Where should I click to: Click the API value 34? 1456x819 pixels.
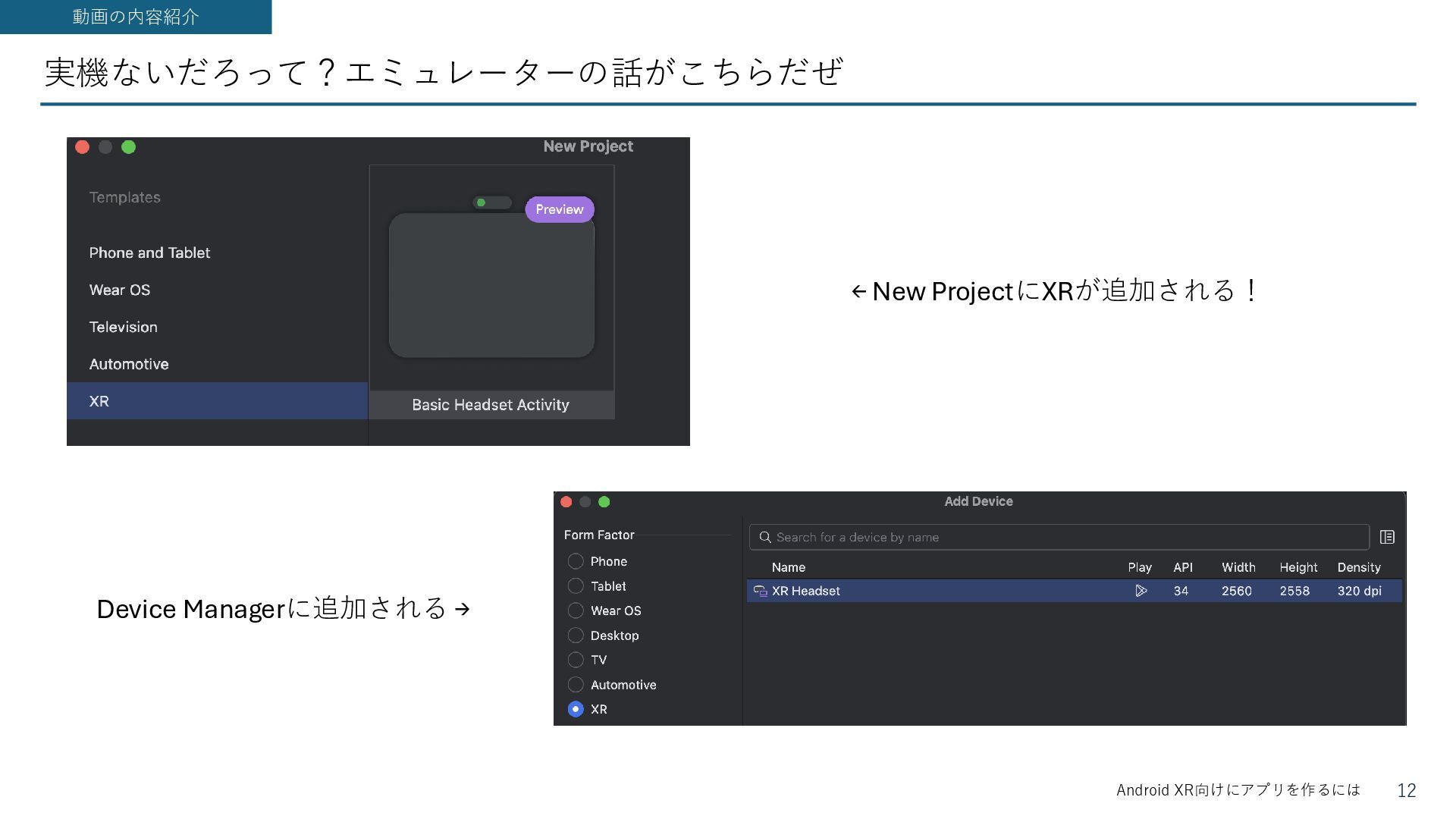[1181, 591]
